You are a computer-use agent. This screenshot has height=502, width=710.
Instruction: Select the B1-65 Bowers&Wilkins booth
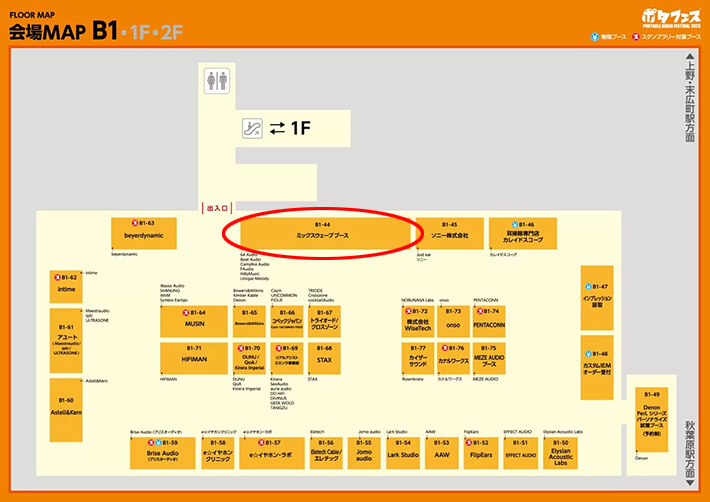(249, 321)
